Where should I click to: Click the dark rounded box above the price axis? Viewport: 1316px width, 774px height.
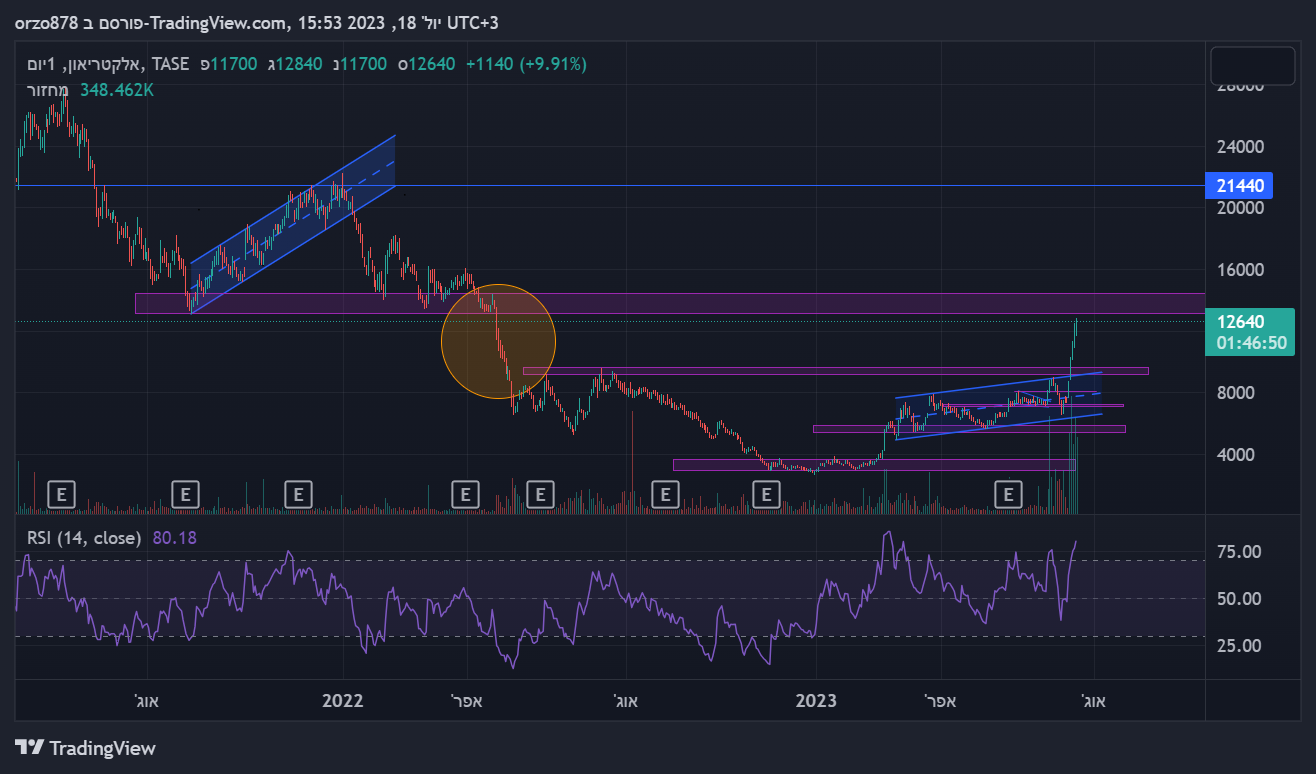(x=1252, y=66)
